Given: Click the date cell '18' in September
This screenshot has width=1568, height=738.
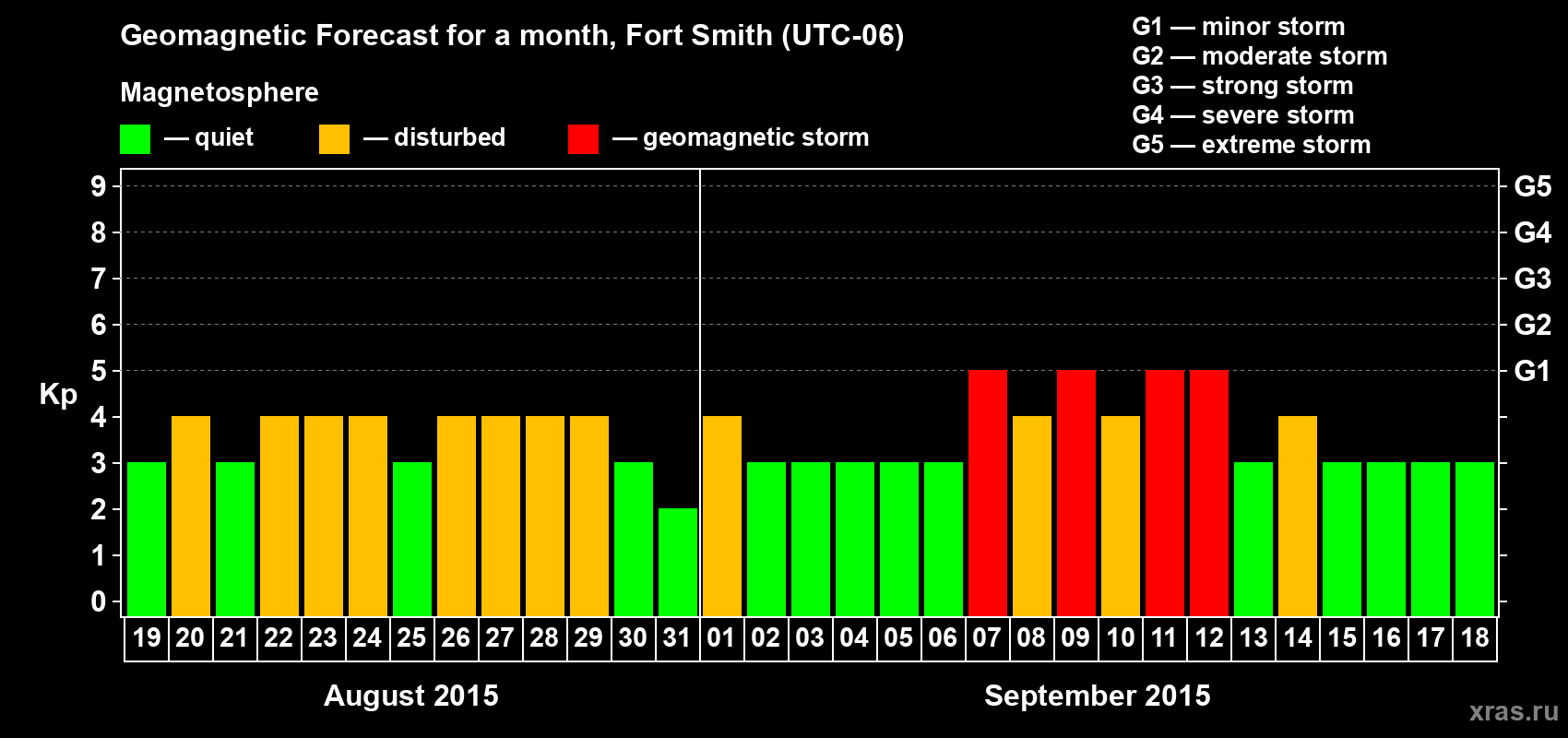Looking at the screenshot, I should 1475,638.
